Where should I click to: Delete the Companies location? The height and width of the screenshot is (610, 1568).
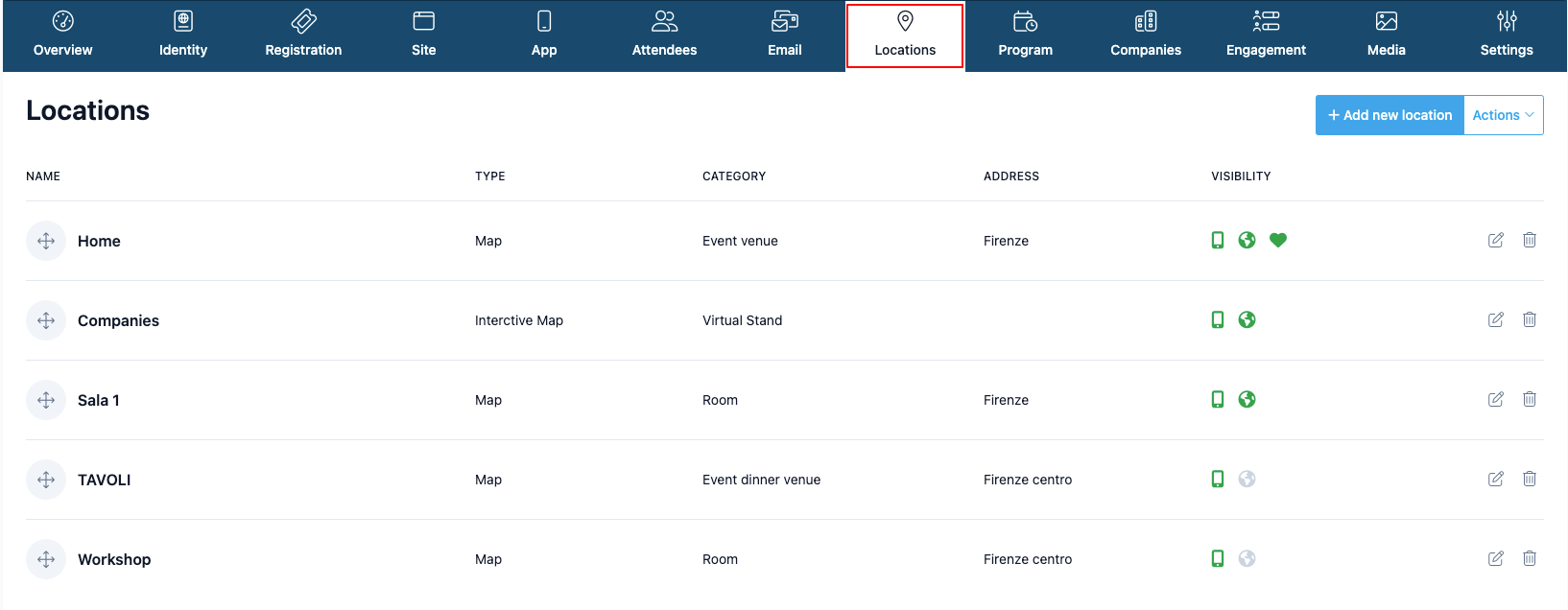tap(1530, 319)
